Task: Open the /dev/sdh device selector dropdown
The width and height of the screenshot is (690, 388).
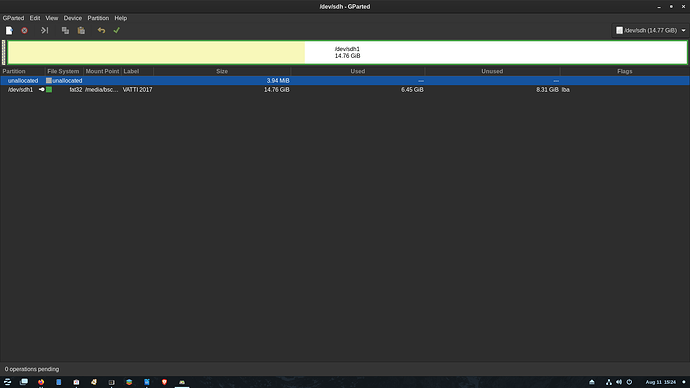Action: (650, 30)
